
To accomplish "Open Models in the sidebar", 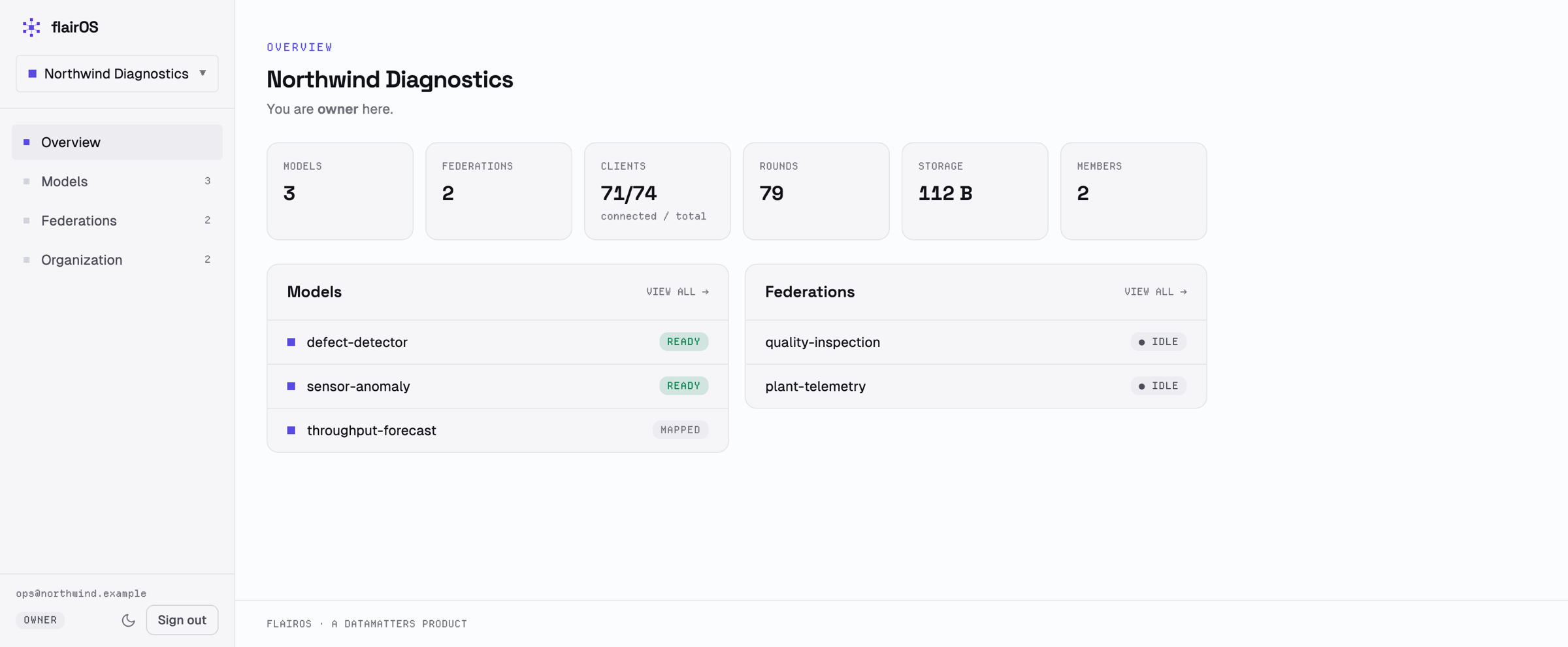I will point(117,182).
